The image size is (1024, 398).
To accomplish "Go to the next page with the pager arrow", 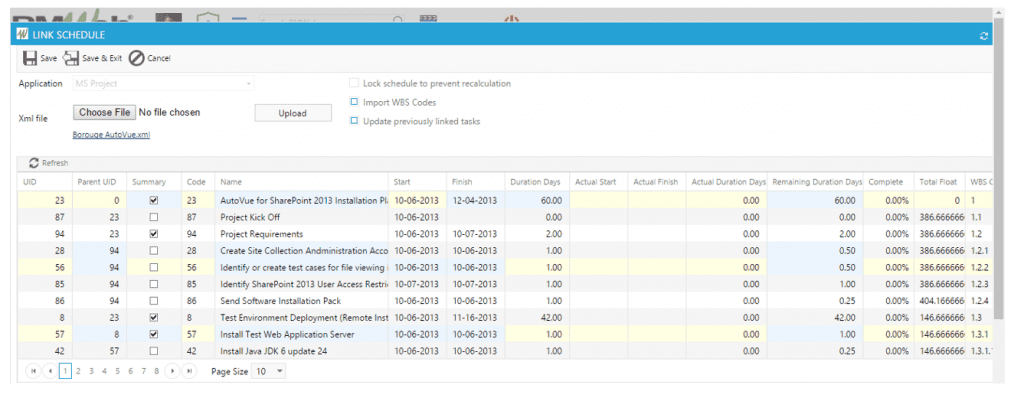I will coord(172,371).
